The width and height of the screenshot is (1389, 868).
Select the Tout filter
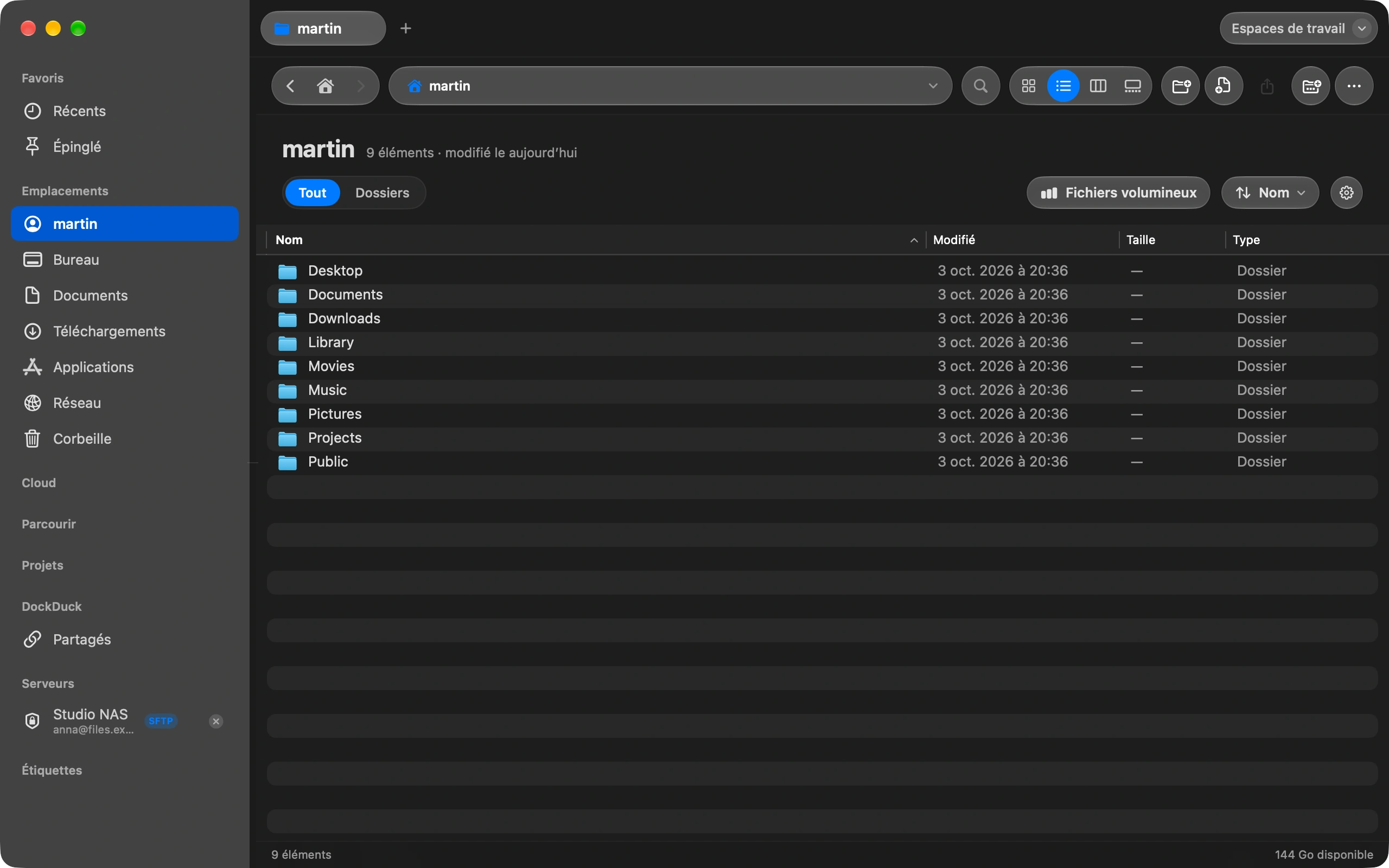point(312,193)
